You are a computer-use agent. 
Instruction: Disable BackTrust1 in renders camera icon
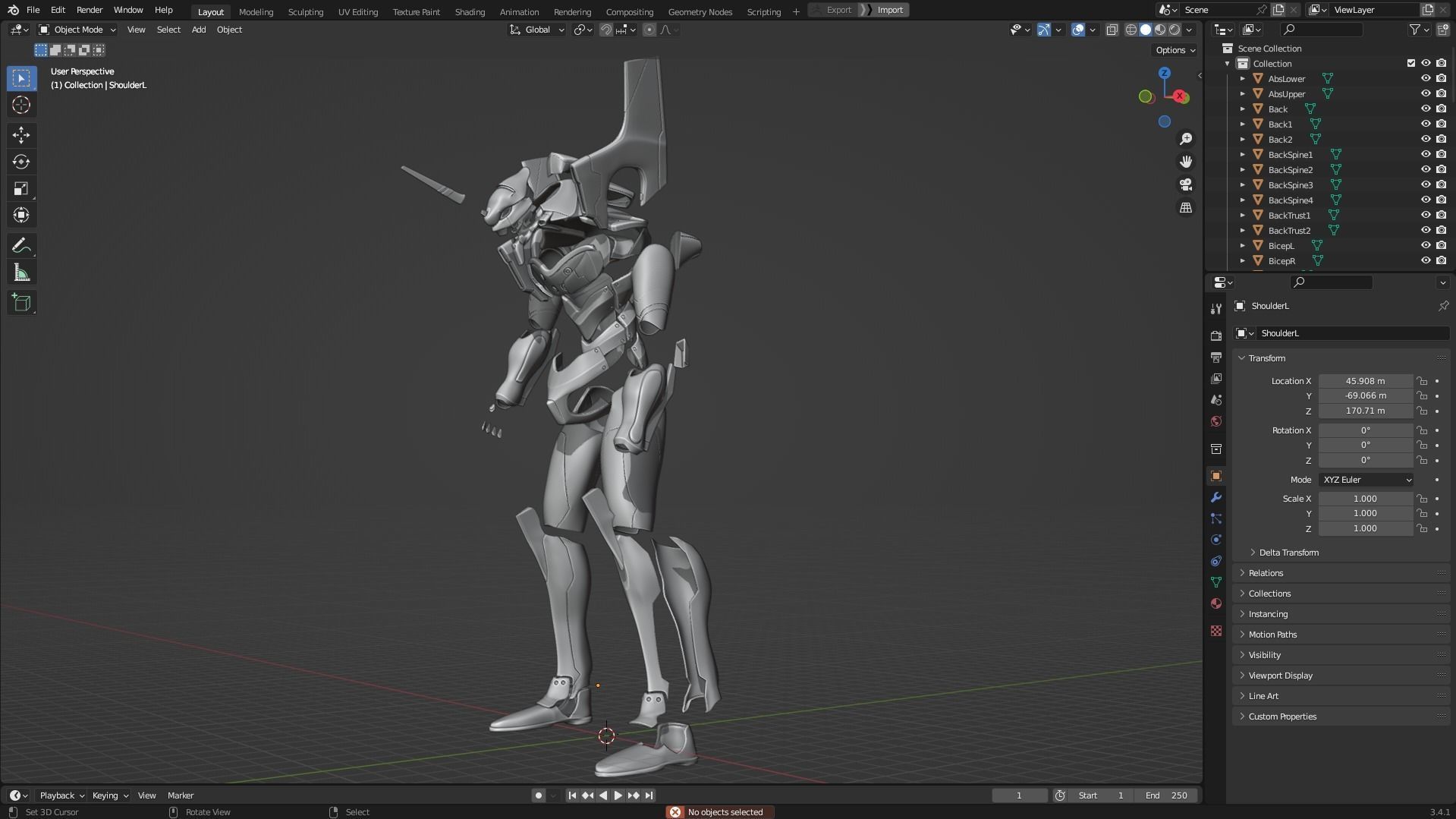(x=1441, y=215)
